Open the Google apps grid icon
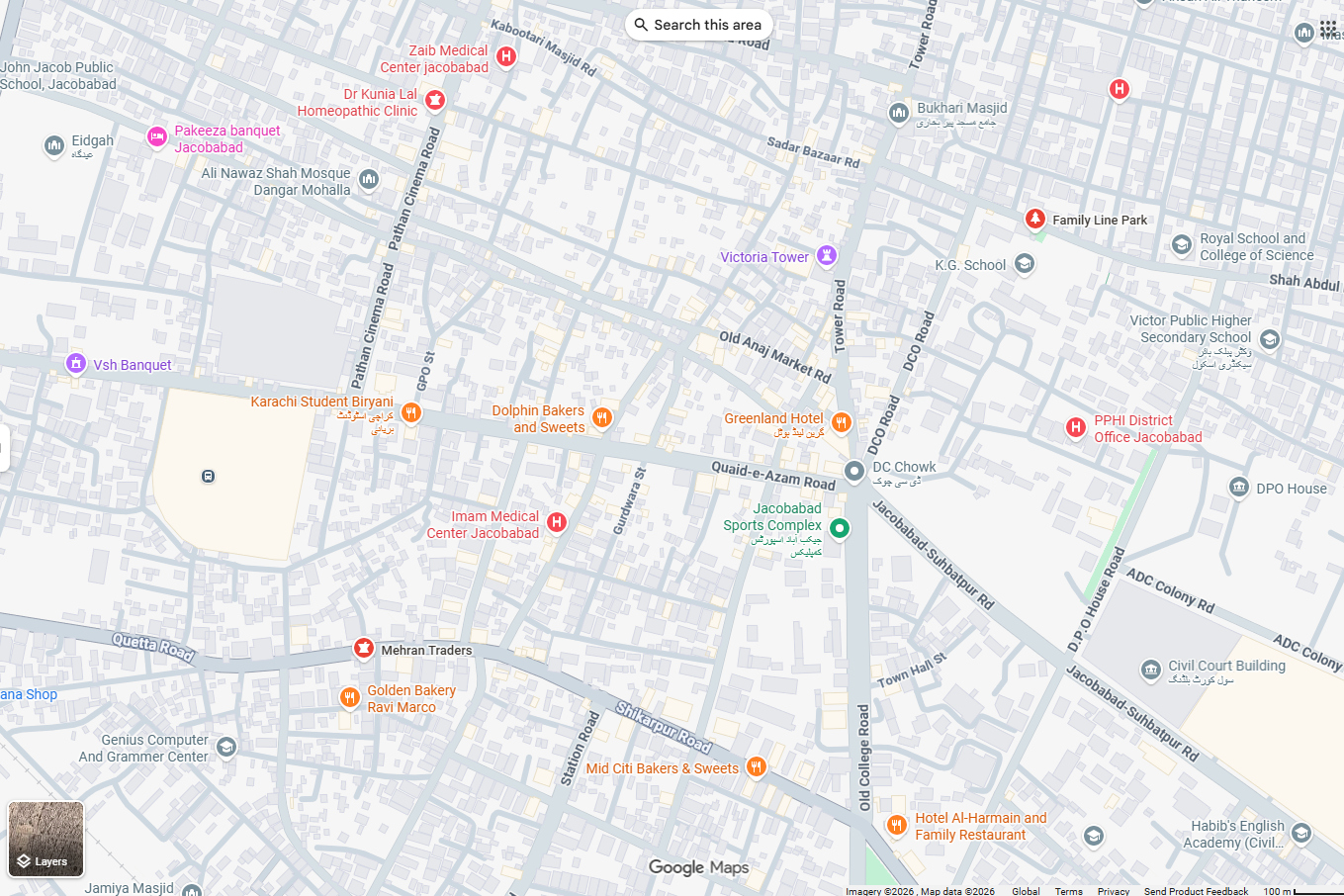This screenshot has width=1344, height=896. coord(1328,29)
